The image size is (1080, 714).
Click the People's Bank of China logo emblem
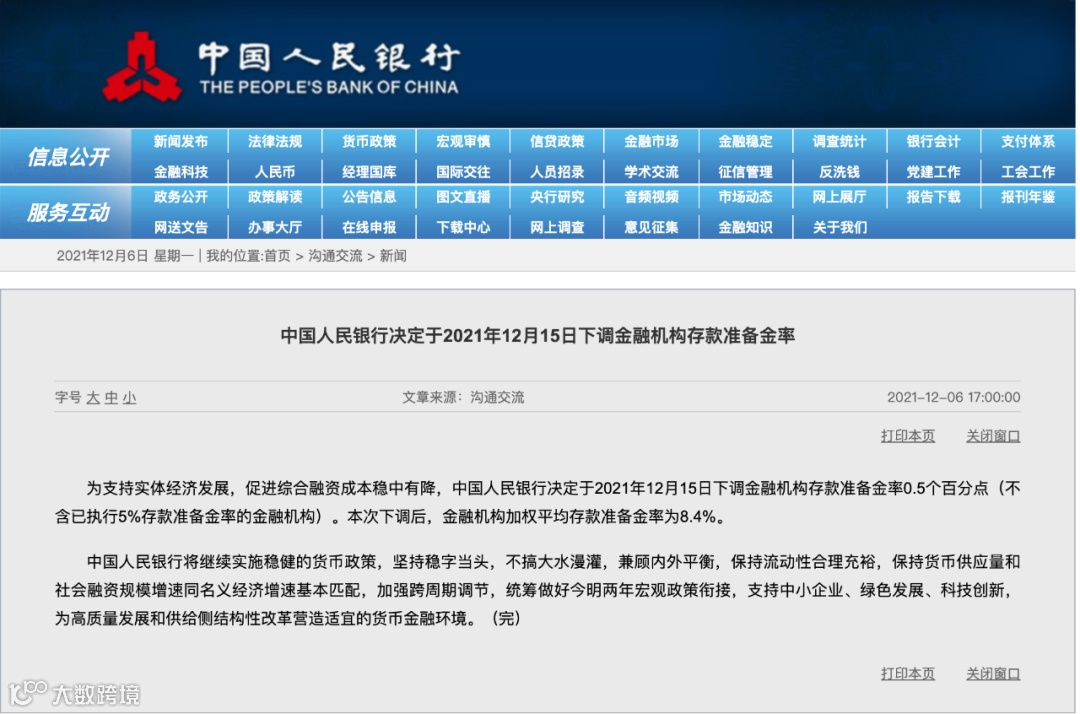[142, 67]
